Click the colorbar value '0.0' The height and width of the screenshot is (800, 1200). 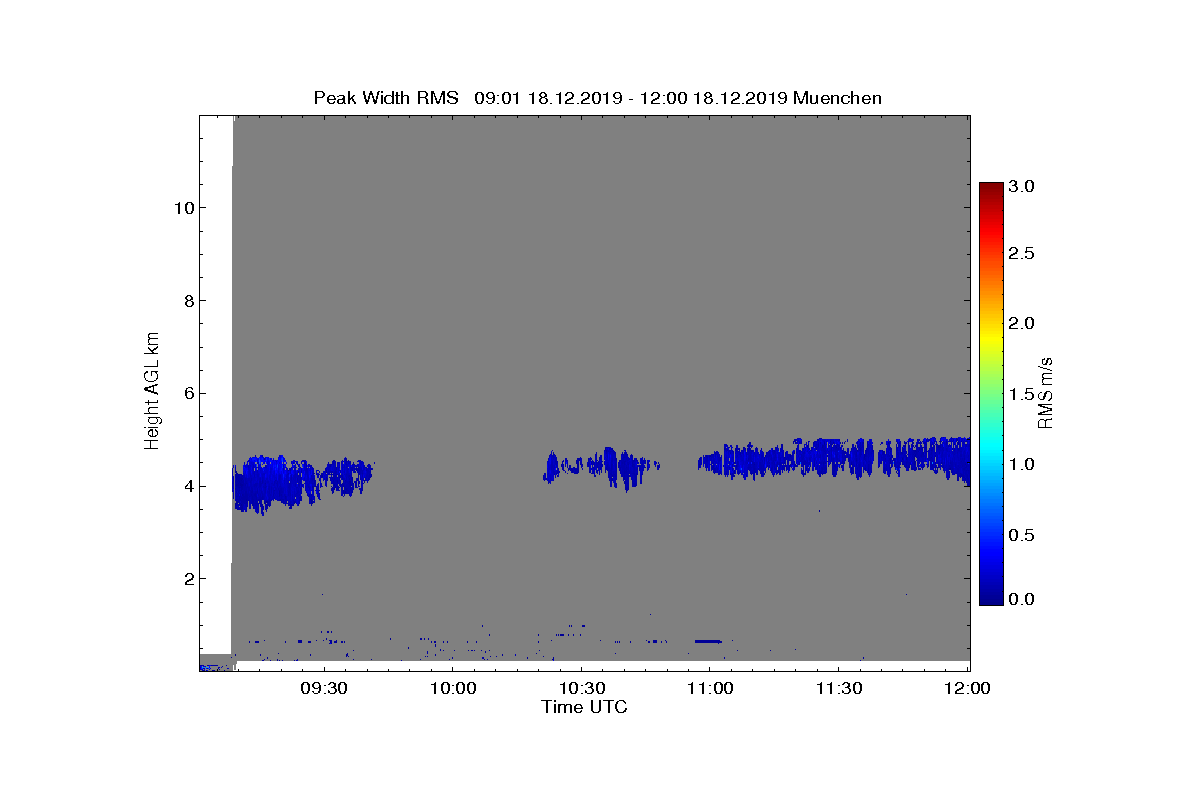1021,599
